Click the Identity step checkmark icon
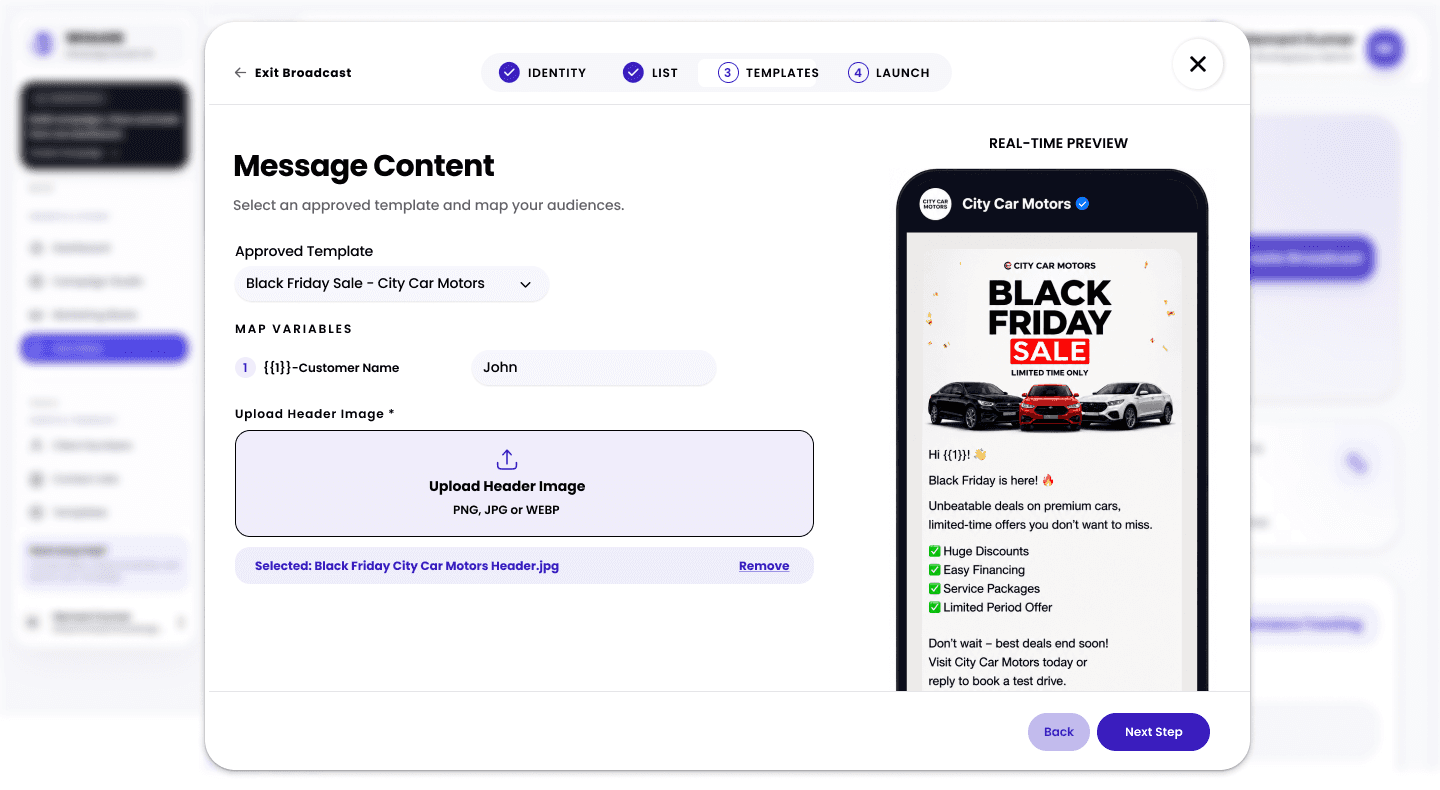This screenshot has height=790, width=1440. click(509, 73)
